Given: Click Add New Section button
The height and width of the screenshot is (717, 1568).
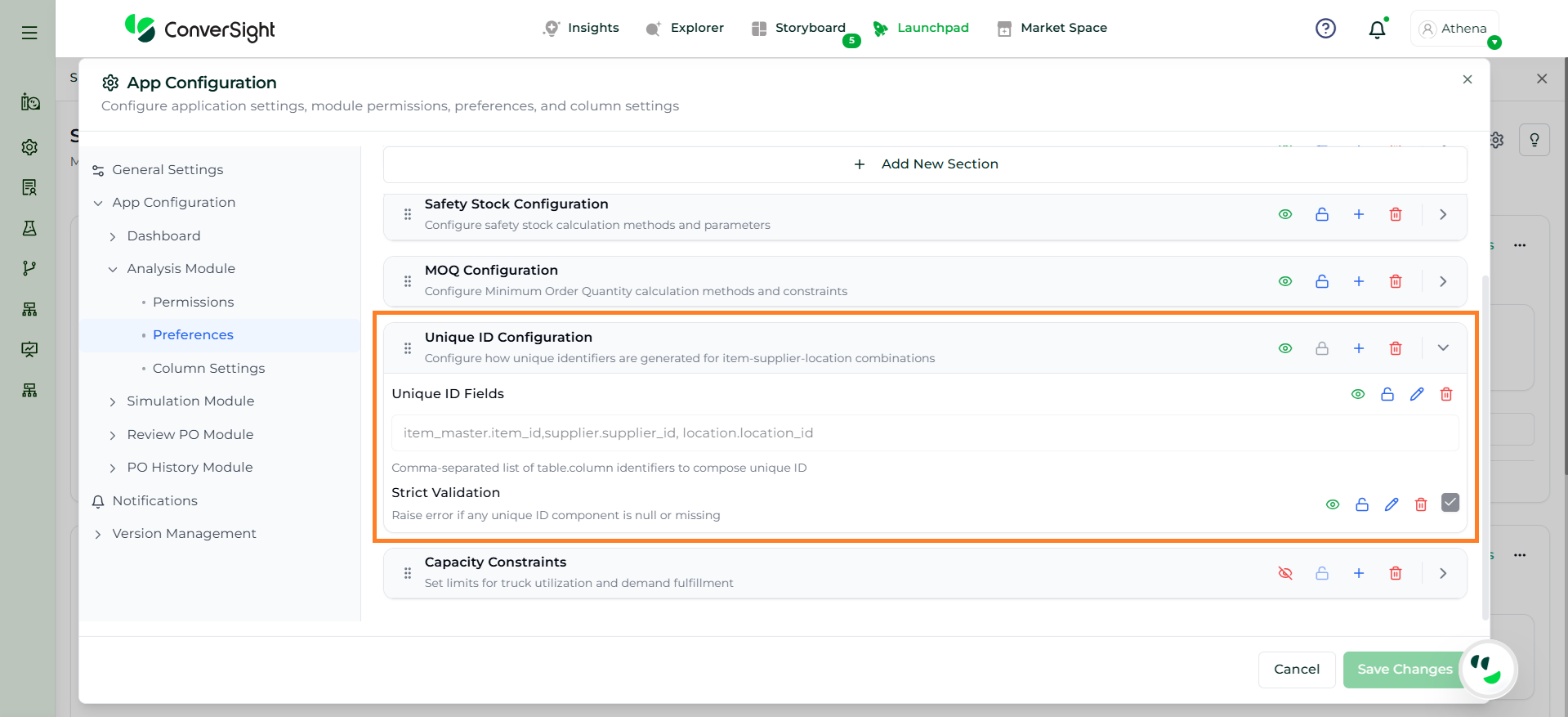Looking at the screenshot, I should [925, 164].
